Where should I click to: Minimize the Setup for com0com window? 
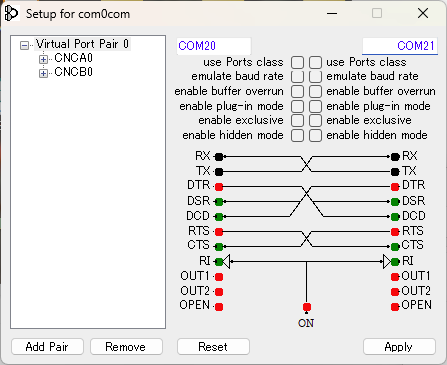click(332, 14)
